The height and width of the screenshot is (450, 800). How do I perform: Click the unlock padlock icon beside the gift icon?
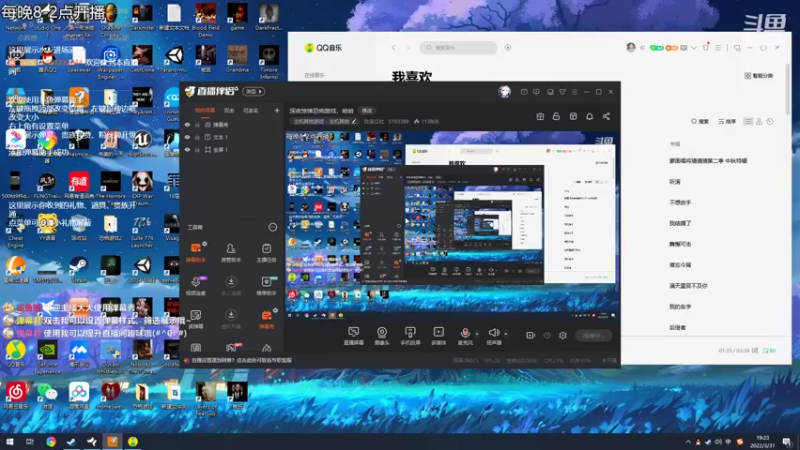click(x=556, y=116)
